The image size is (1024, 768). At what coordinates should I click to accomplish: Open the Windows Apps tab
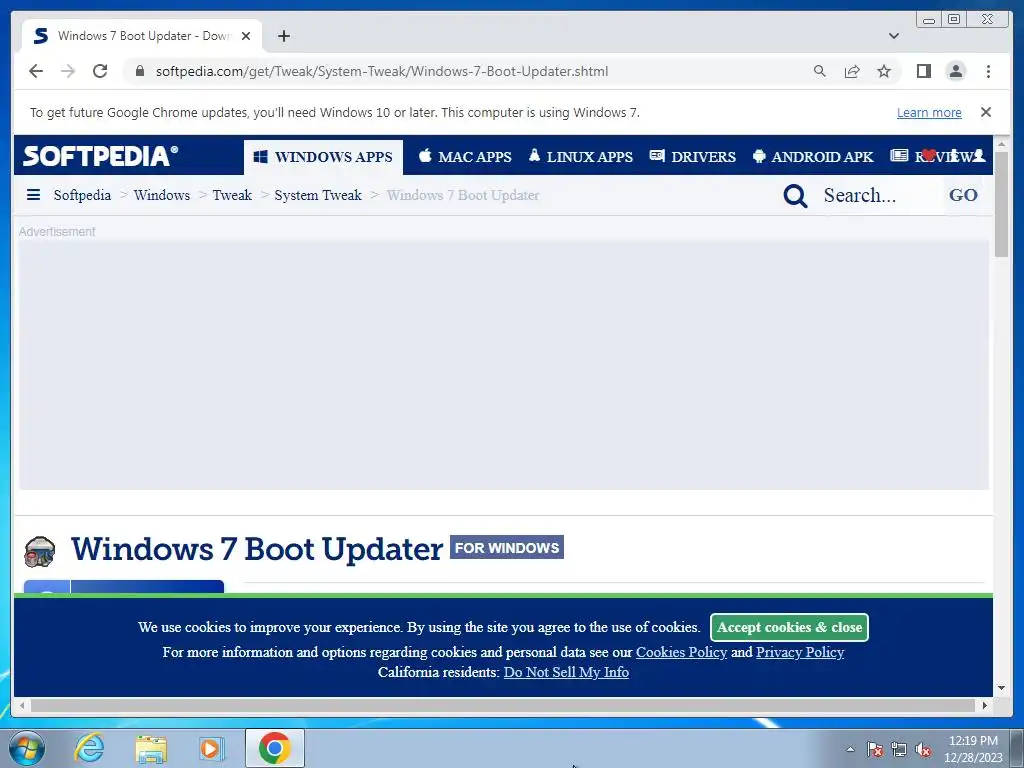[x=323, y=157]
